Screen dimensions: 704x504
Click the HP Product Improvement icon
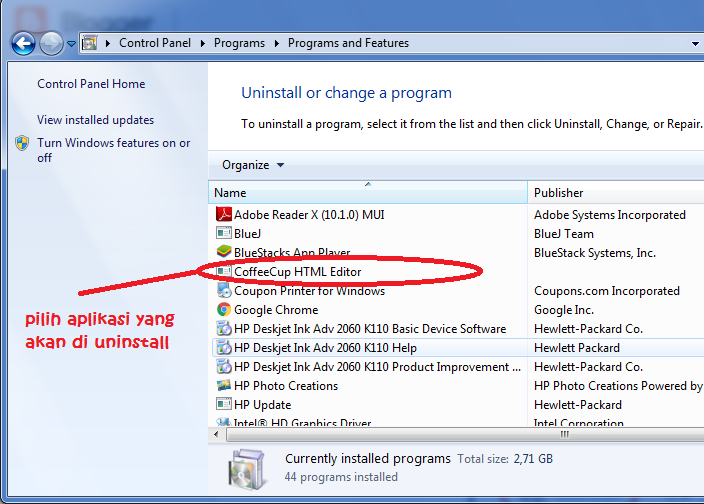[224, 367]
